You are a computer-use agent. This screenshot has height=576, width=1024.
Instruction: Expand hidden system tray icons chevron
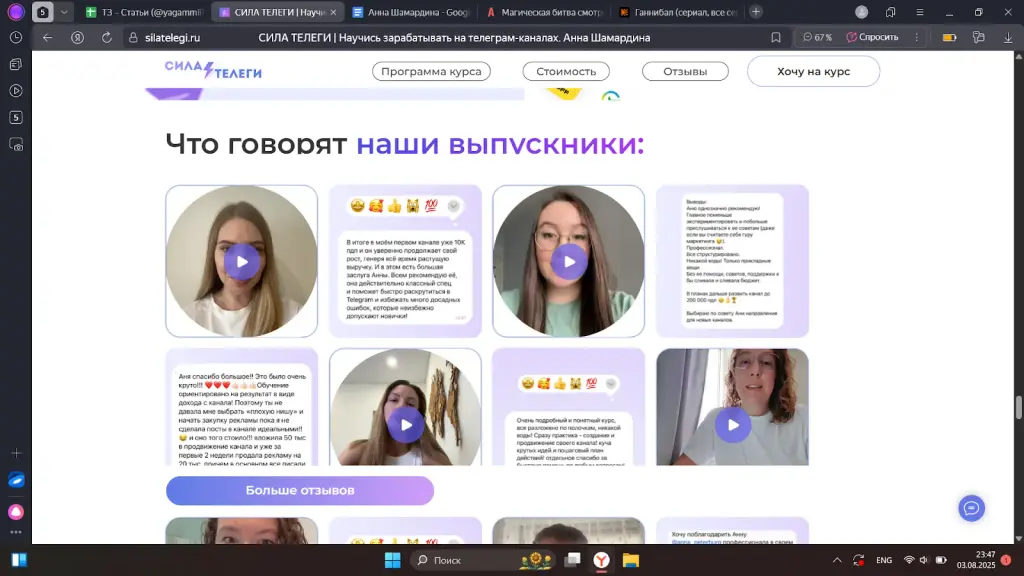point(837,560)
